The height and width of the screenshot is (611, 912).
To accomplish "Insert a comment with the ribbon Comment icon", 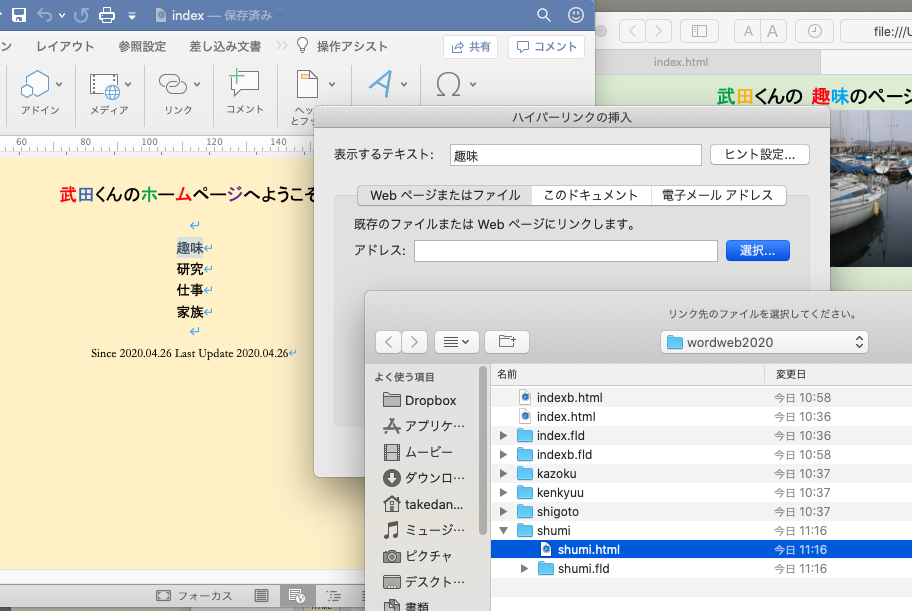I will click(x=244, y=86).
